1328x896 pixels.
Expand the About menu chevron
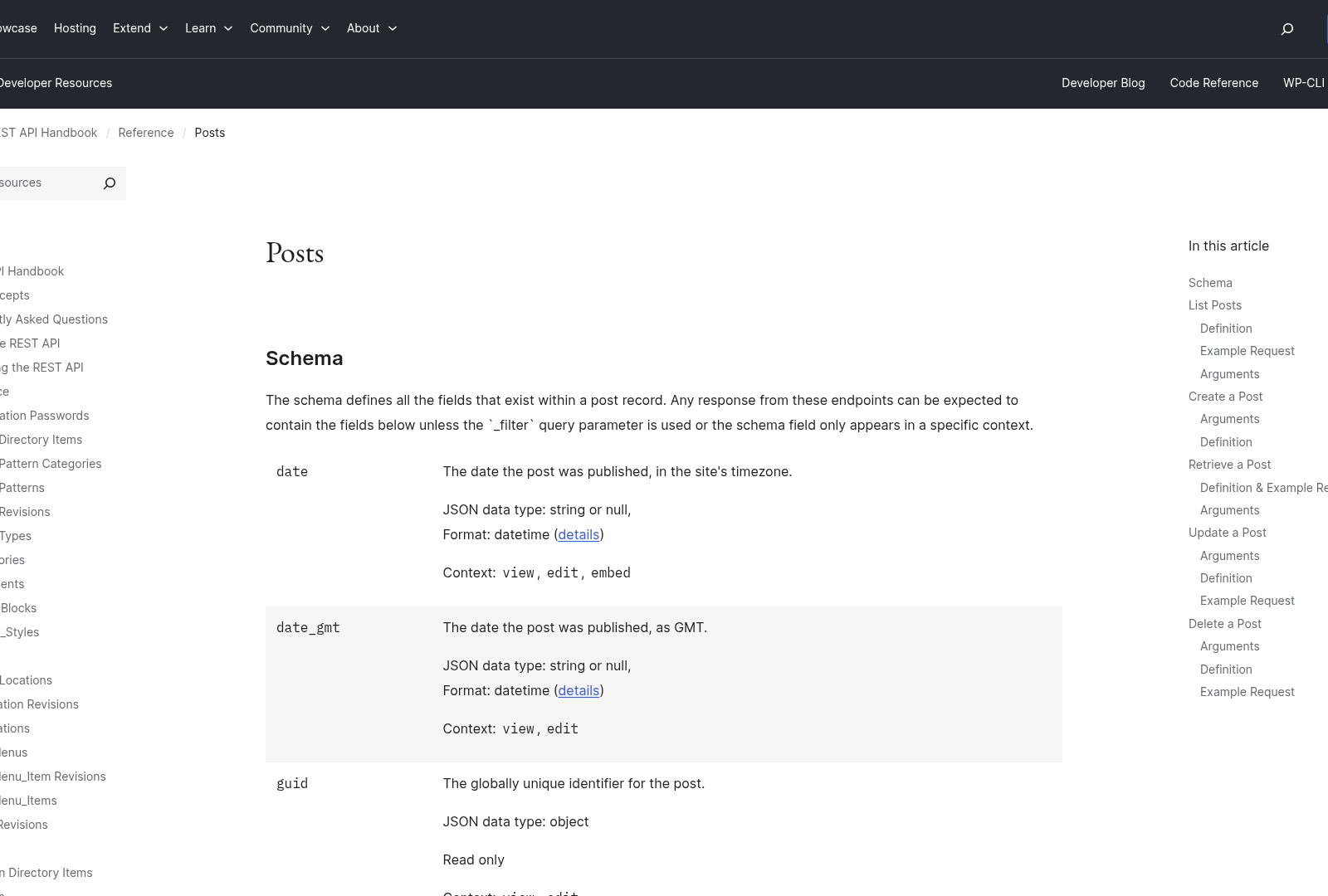(393, 28)
